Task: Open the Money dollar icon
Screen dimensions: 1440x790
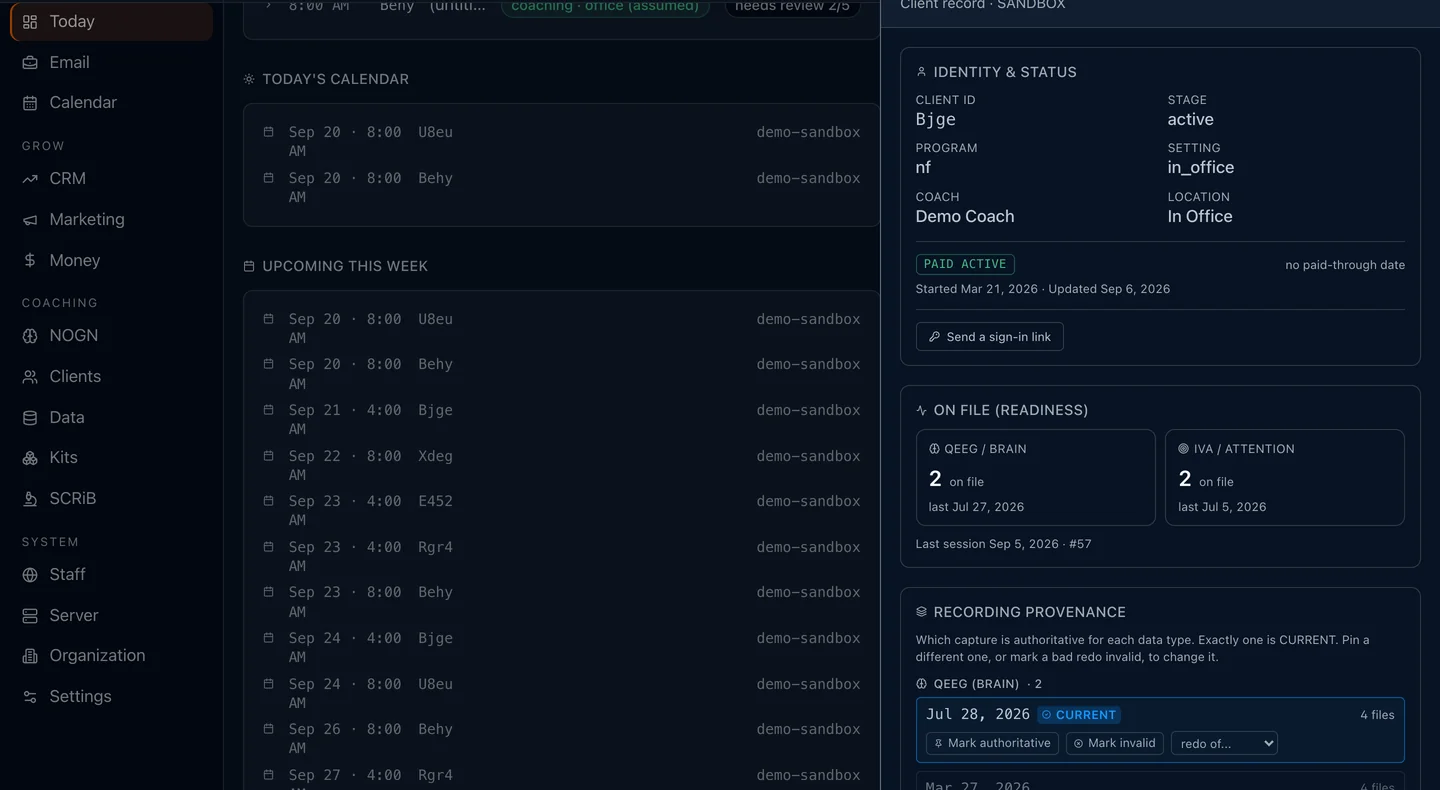Action: click(x=30, y=260)
